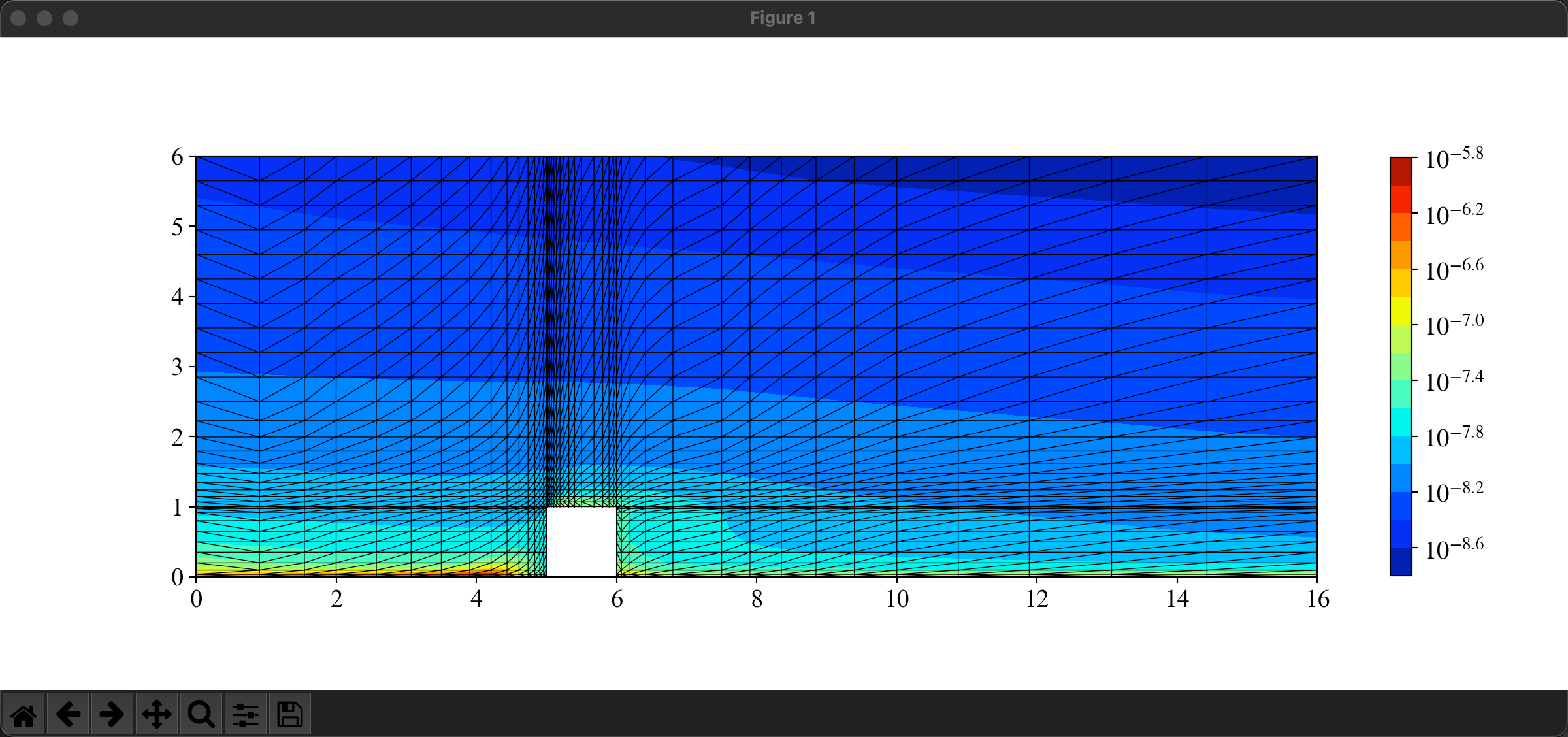Screen dimensions: 1568x737
Task: Click the red segment of colorbar
Action: [1400, 199]
